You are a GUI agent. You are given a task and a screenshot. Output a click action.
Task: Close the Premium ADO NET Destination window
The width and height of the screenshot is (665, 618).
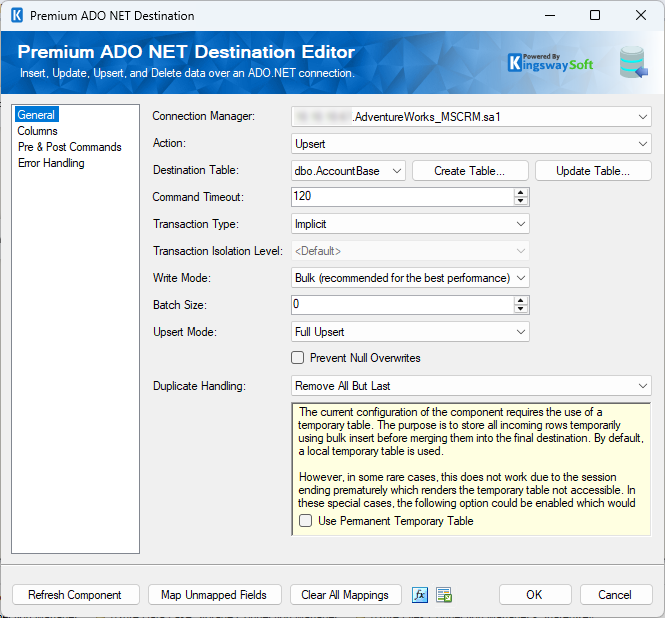(x=641, y=15)
